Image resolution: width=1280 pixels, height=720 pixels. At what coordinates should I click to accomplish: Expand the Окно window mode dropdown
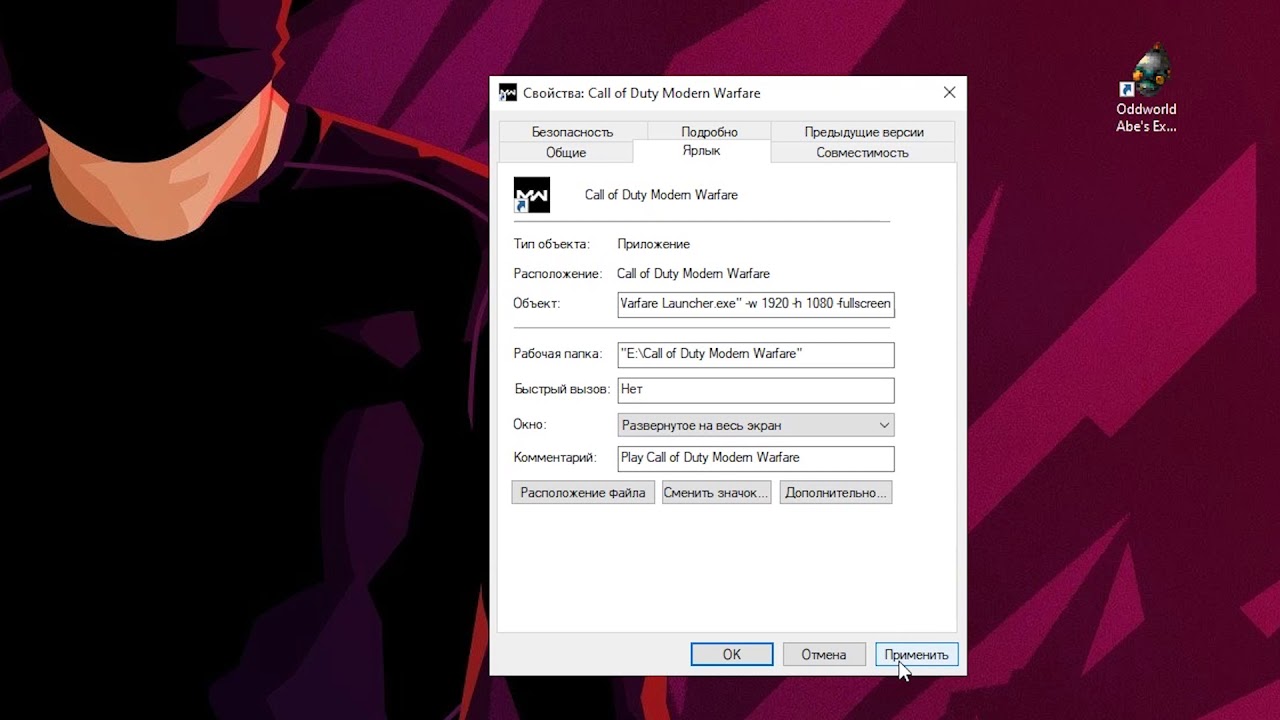pos(756,425)
